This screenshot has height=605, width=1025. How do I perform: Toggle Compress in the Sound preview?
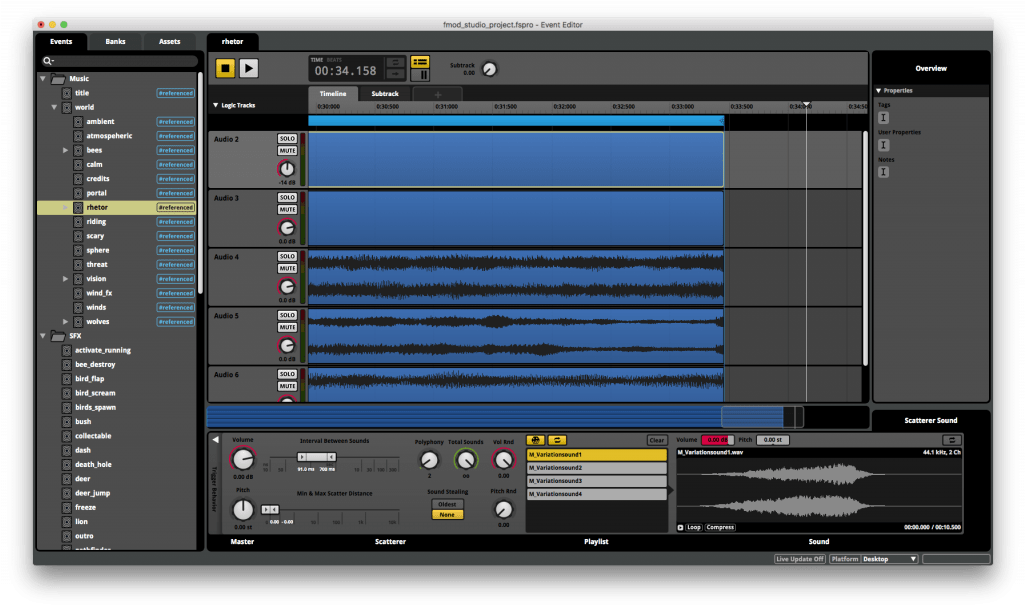[x=720, y=527]
